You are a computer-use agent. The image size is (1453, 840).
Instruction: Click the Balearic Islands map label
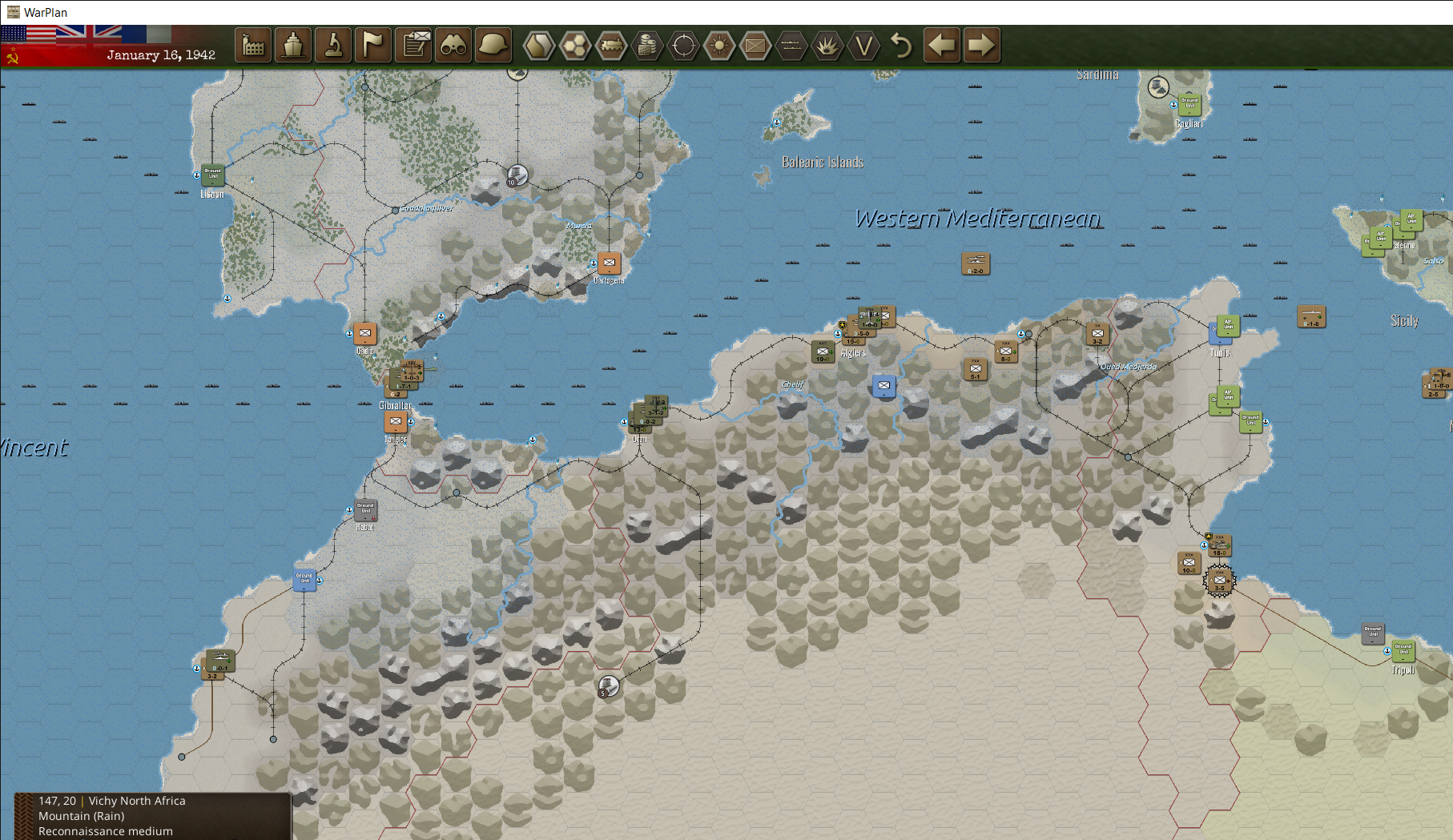(x=823, y=163)
